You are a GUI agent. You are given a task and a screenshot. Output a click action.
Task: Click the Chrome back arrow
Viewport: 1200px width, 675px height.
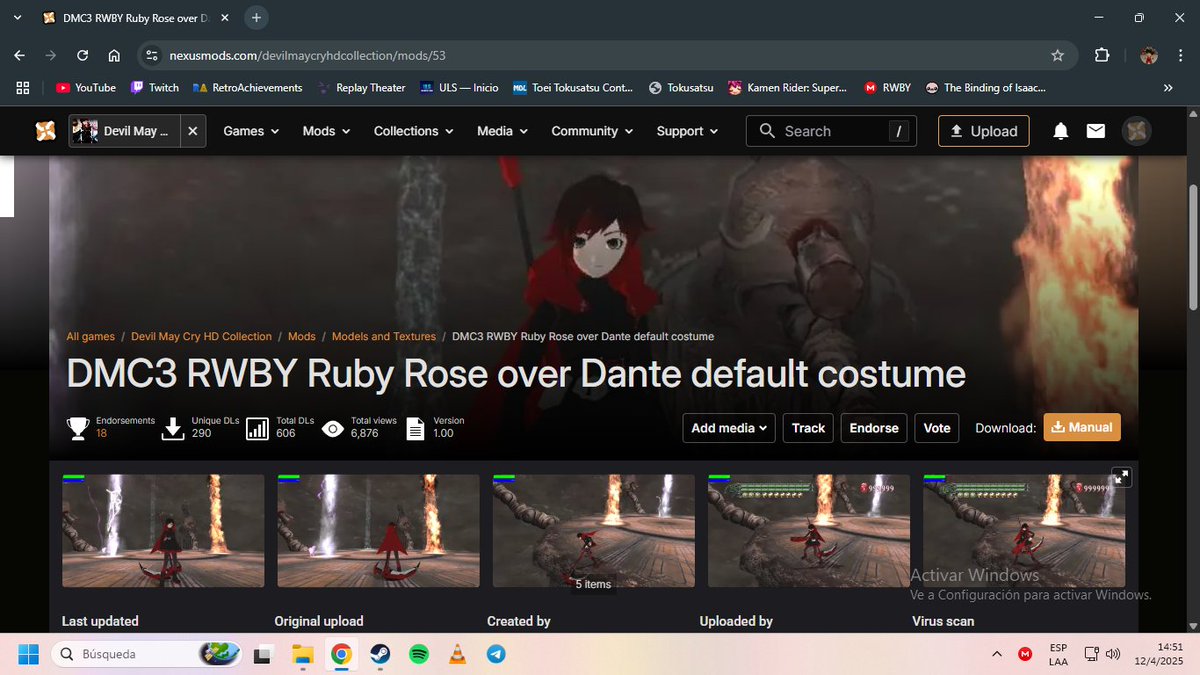click(x=20, y=56)
